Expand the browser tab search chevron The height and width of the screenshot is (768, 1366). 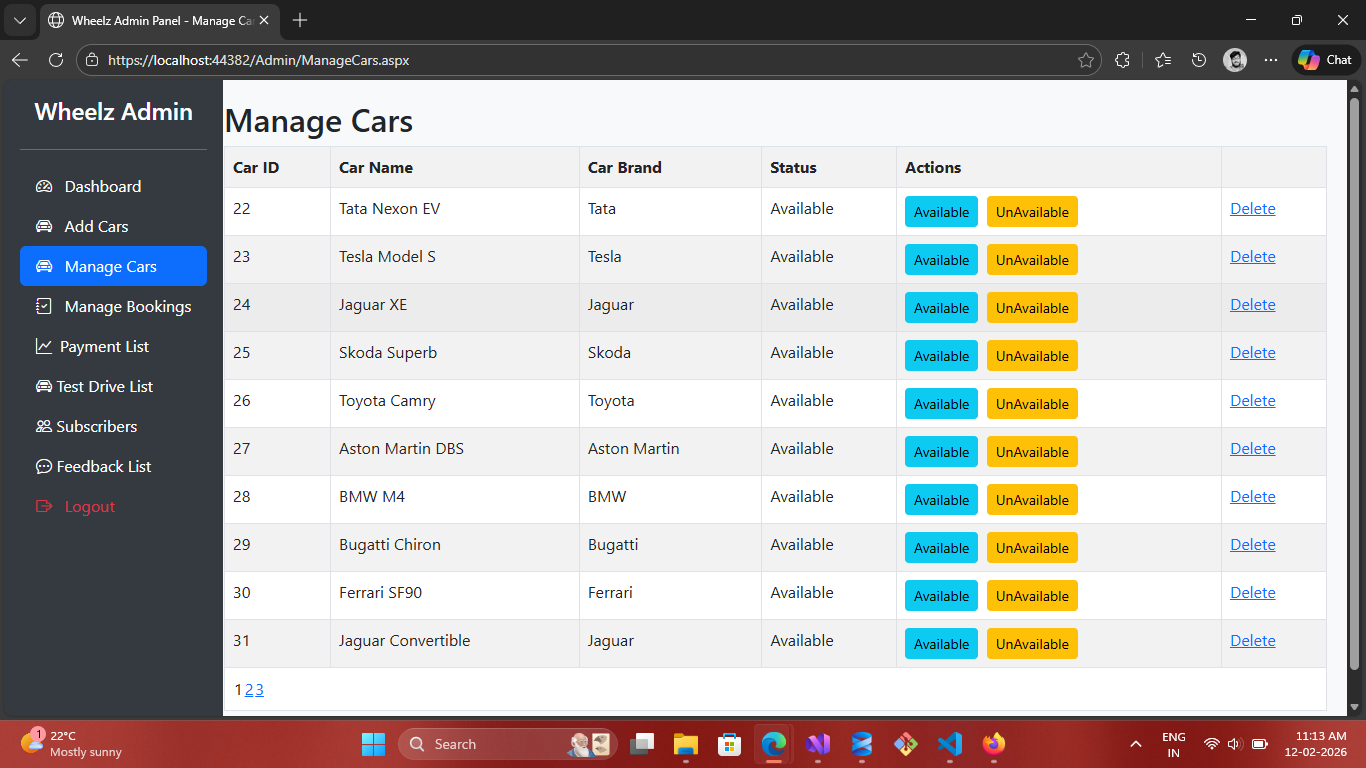[19, 20]
